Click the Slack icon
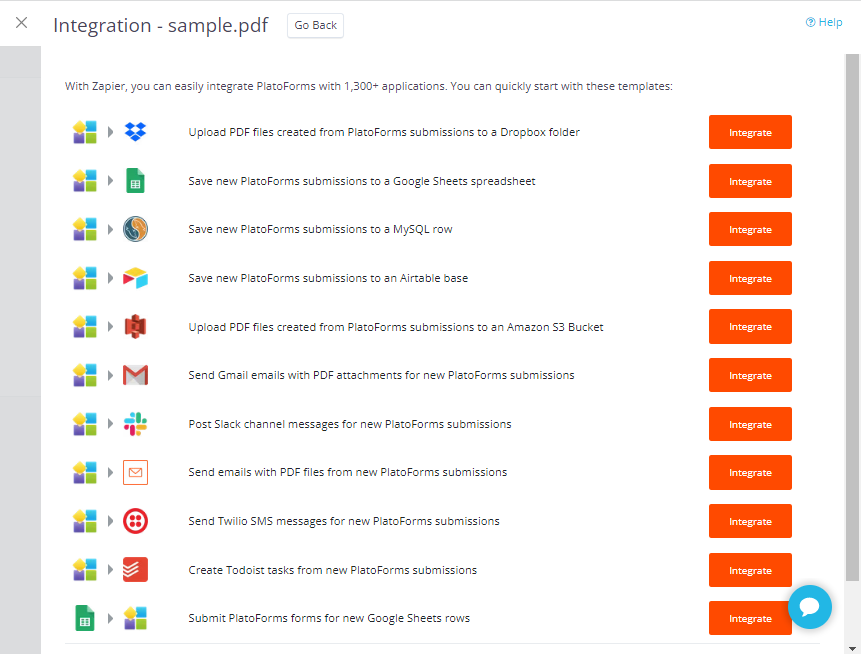Screen dimensions: 861x654 [x=135, y=424]
